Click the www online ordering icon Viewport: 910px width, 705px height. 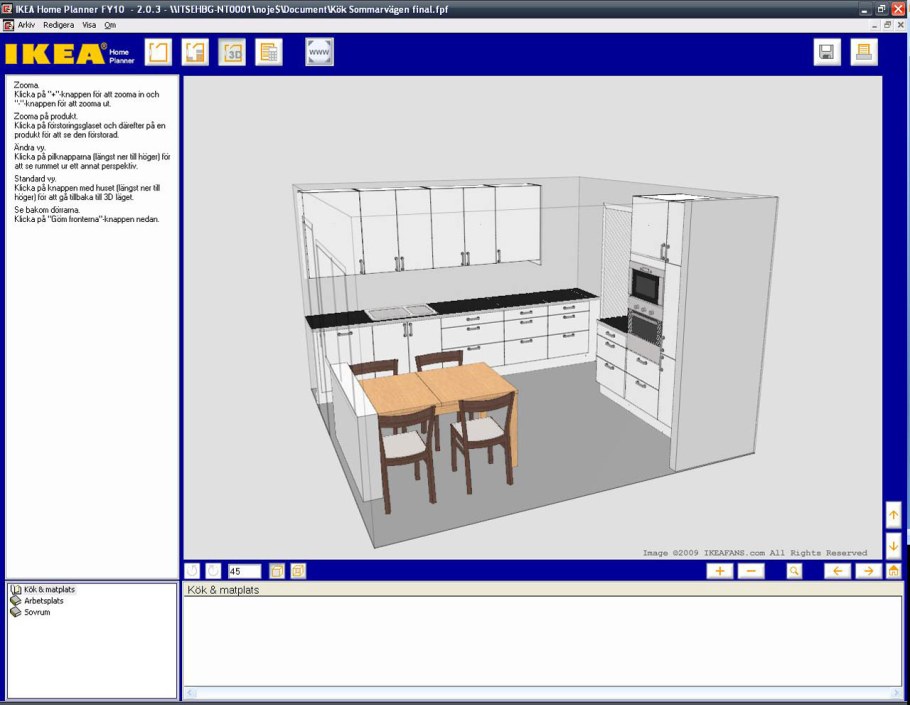[x=319, y=52]
